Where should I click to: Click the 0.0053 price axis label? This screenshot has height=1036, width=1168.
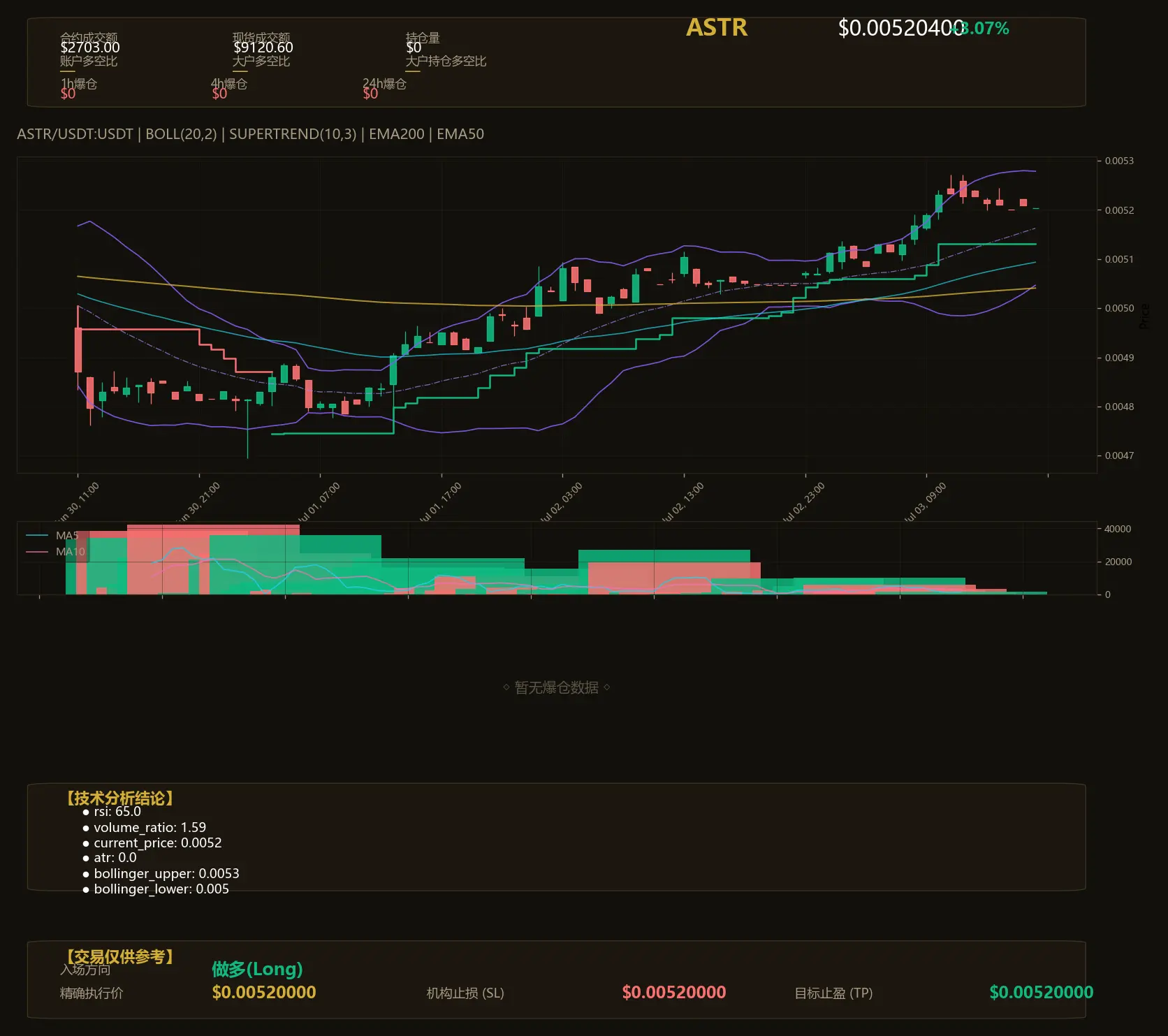tap(1119, 161)
